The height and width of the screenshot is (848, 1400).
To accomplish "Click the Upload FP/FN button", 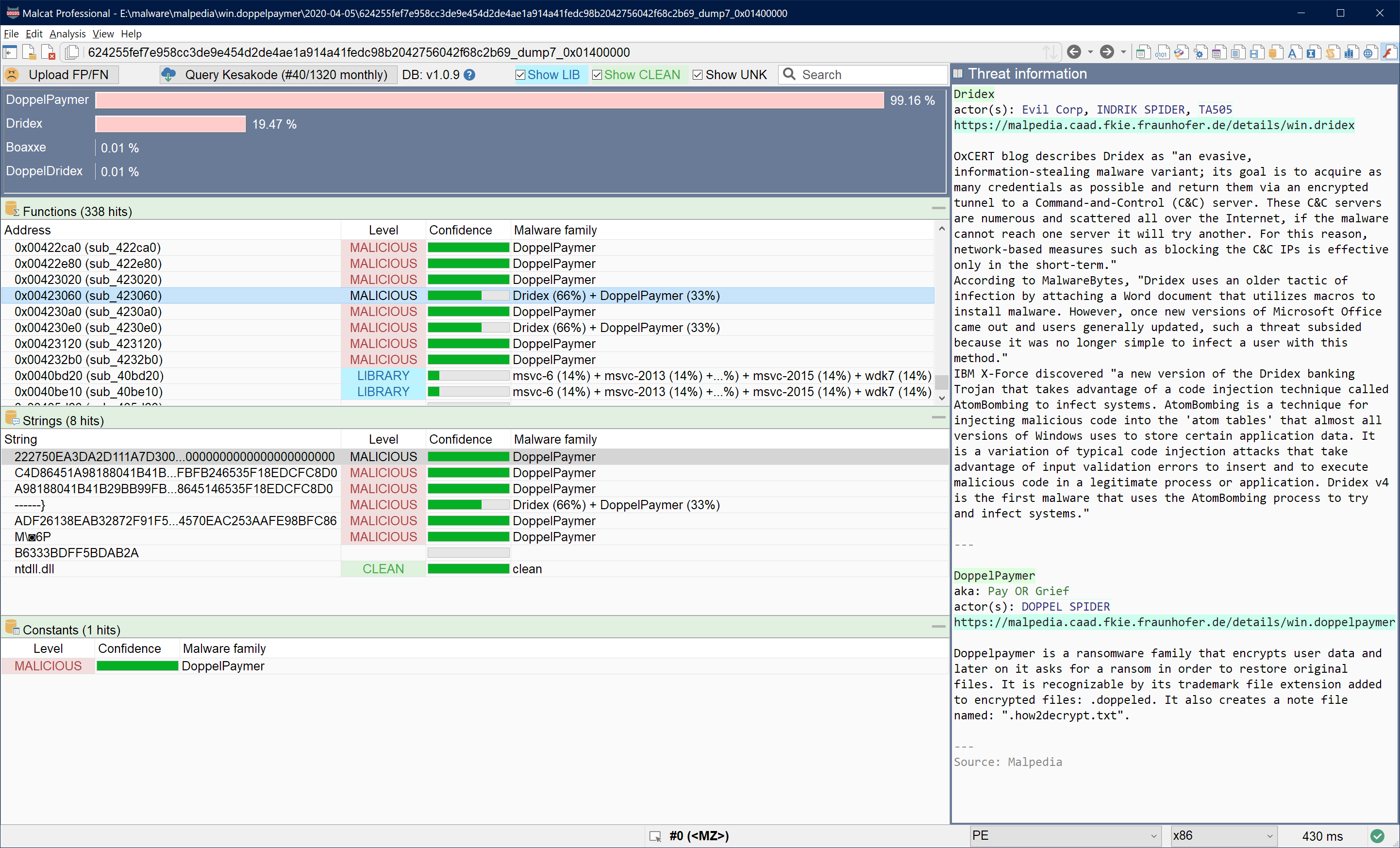I will point(61,74).
